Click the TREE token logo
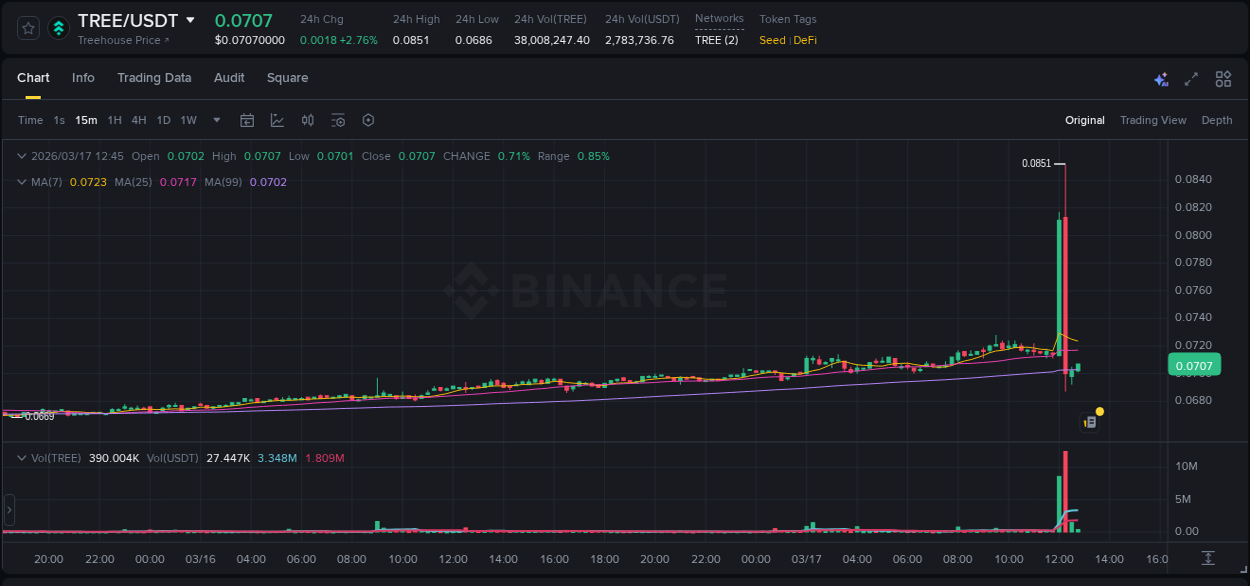The image size is (1250, 586). pyautogui.click(x=58, y=26)
